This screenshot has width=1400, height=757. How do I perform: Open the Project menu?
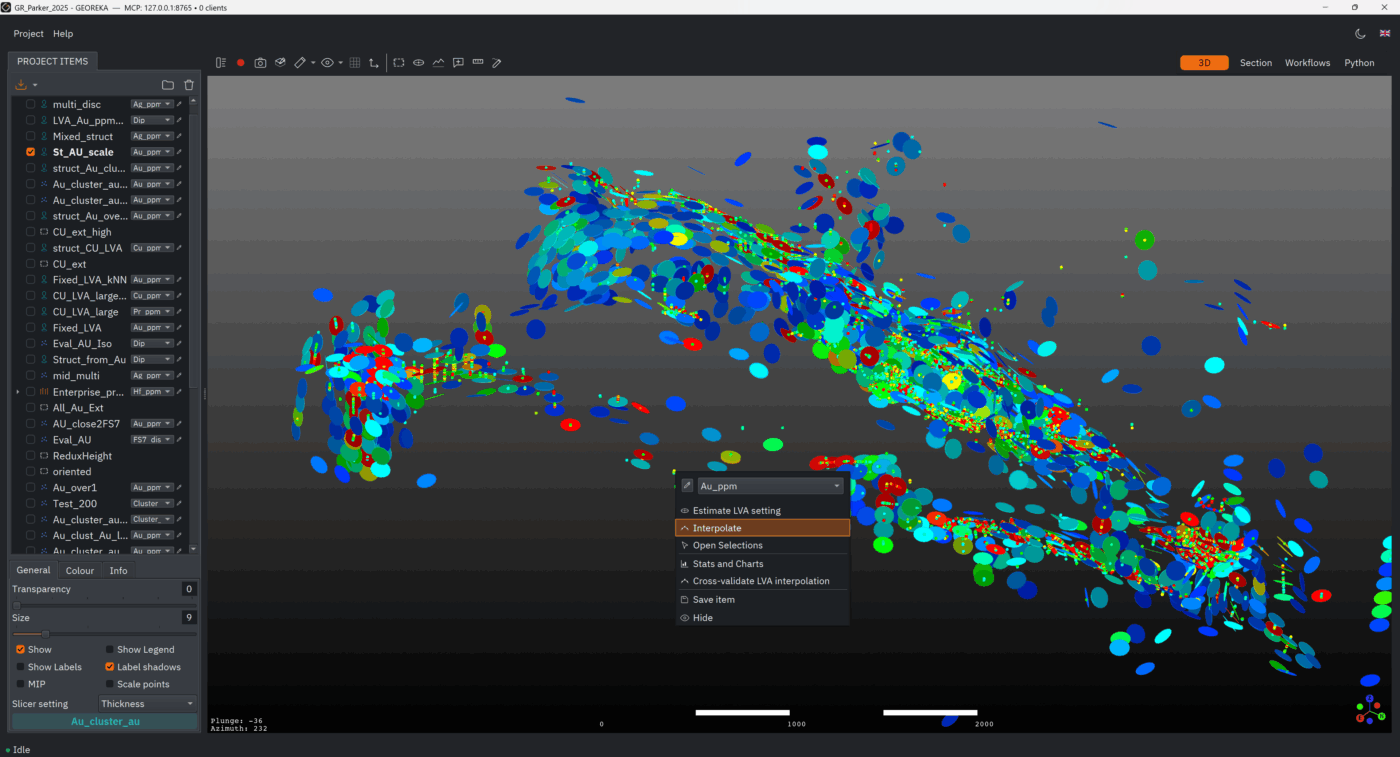(28, 34)
